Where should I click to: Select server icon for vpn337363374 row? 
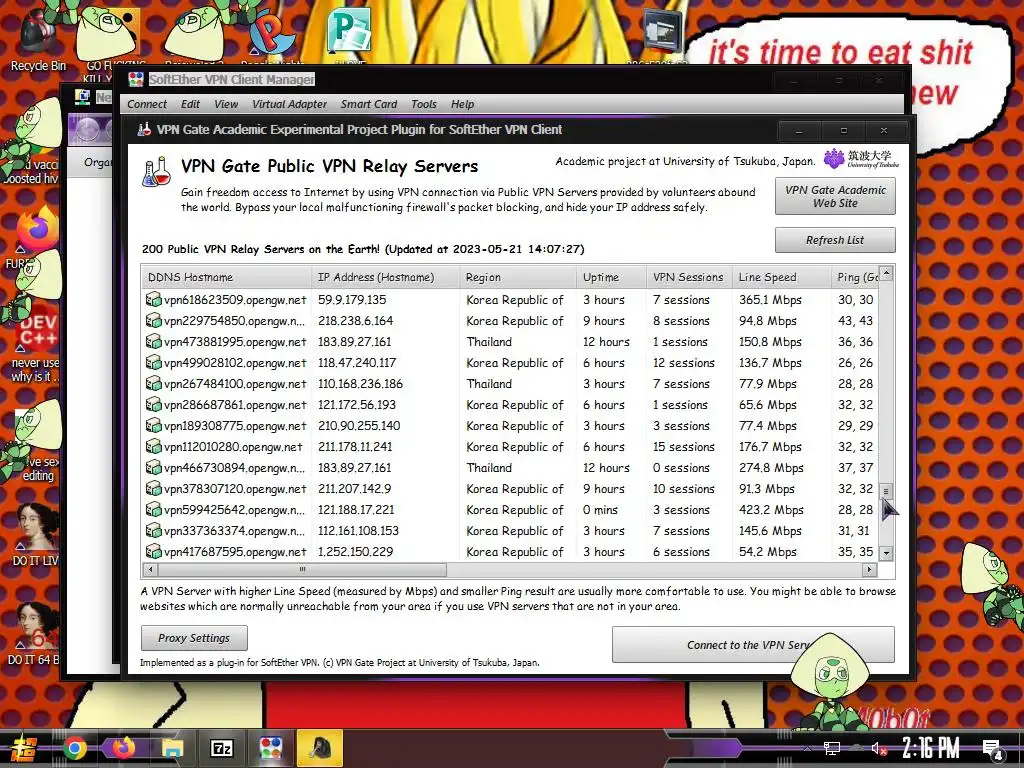153,530
